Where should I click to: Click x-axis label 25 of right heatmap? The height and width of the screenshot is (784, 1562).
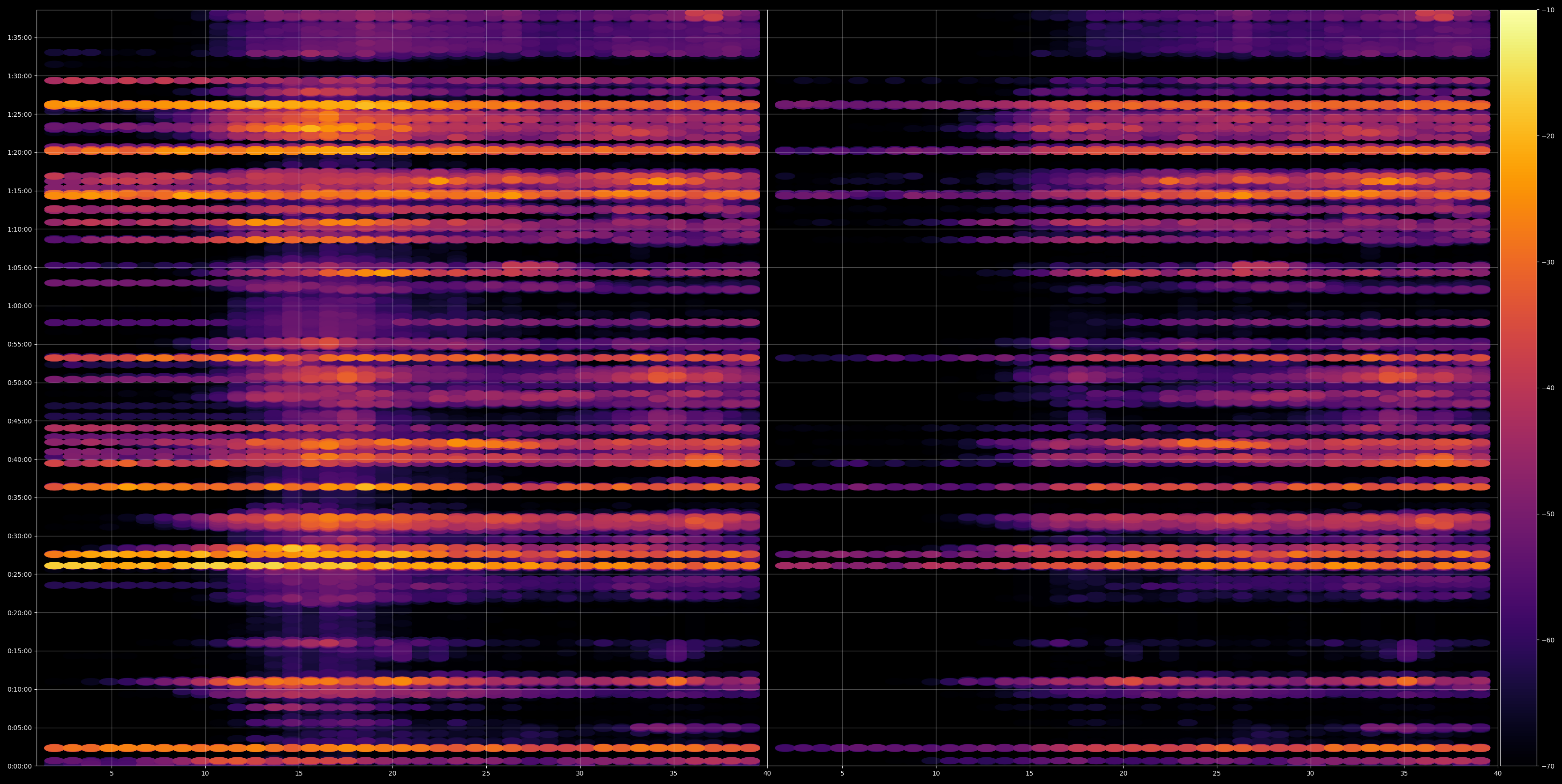pyautogui.click(x=1217, y=774)
